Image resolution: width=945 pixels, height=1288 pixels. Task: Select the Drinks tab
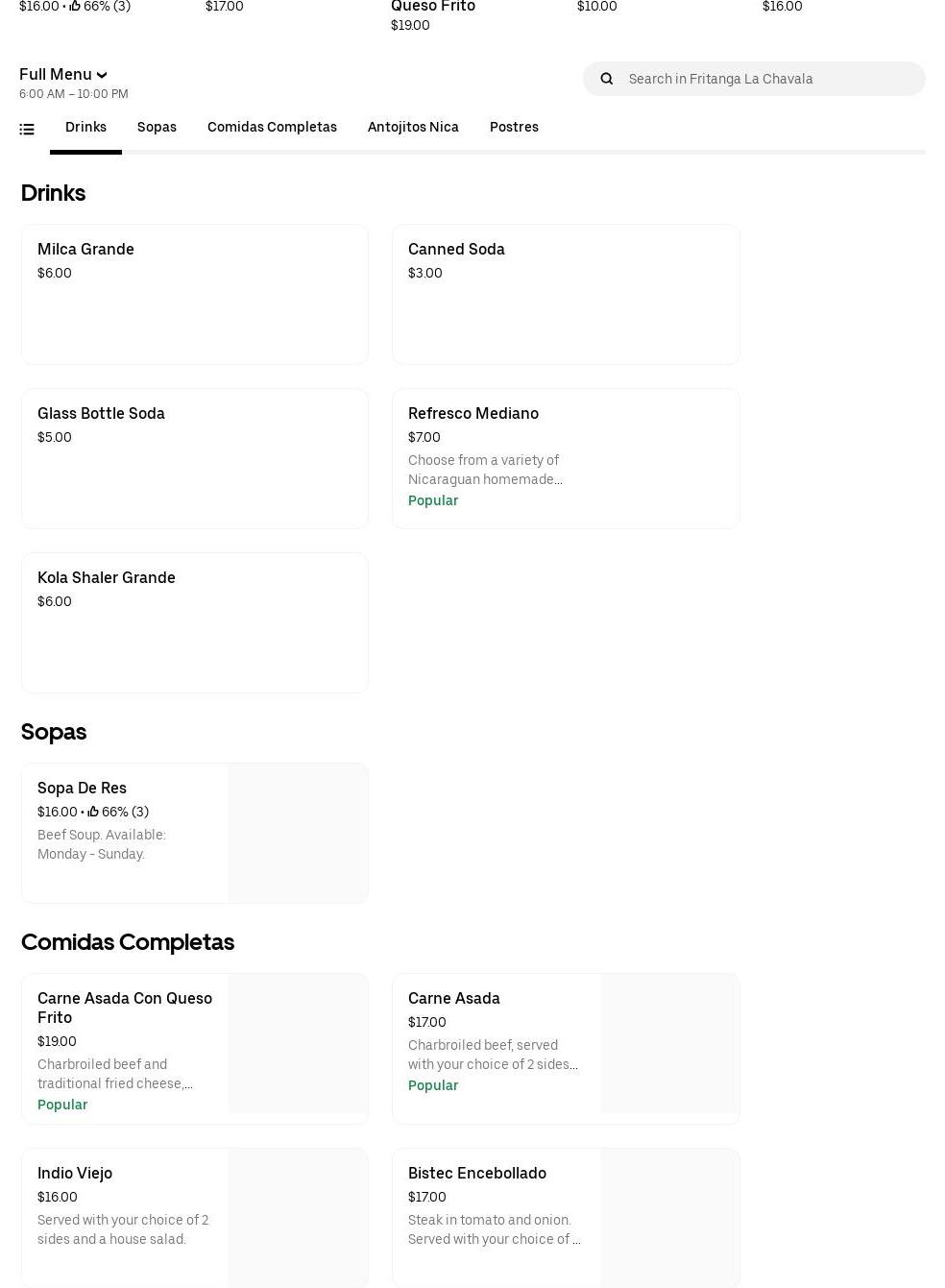(x=85, y=128)
